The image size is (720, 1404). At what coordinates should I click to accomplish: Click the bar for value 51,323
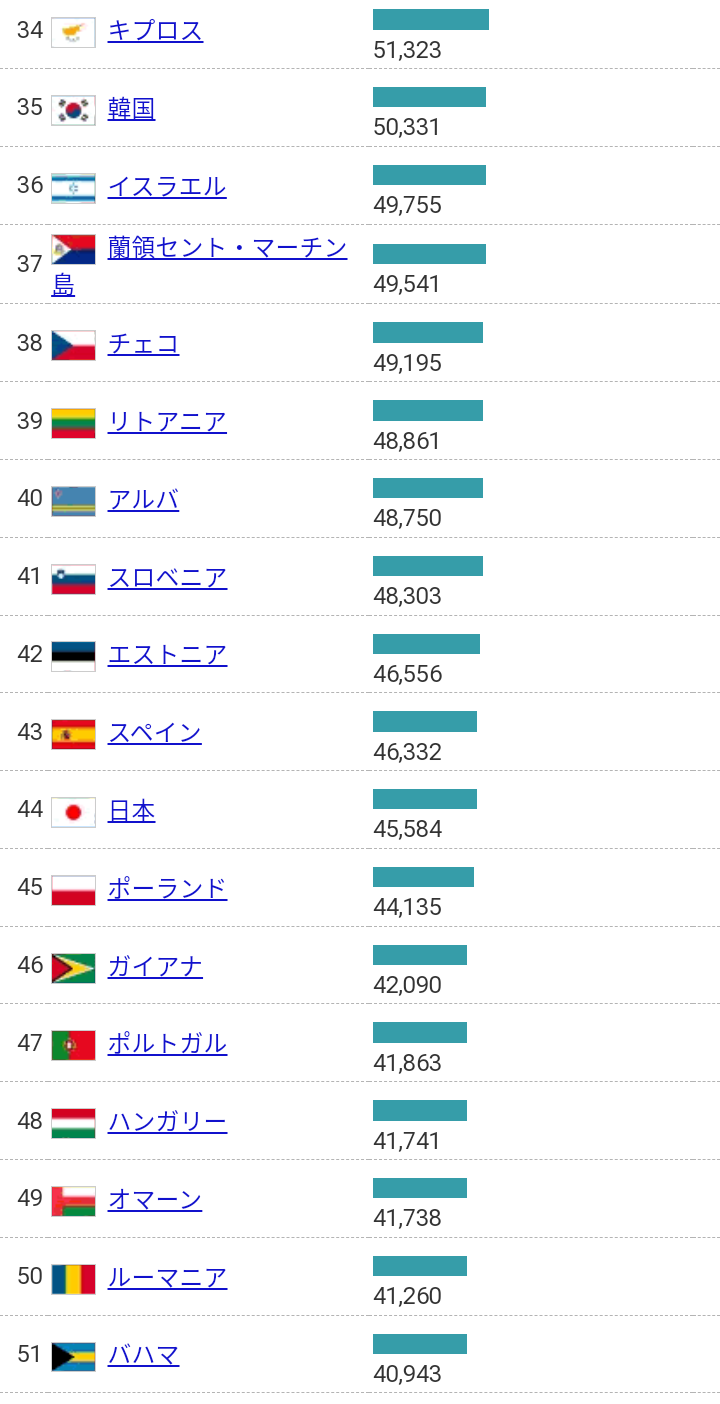click(431, 20)
